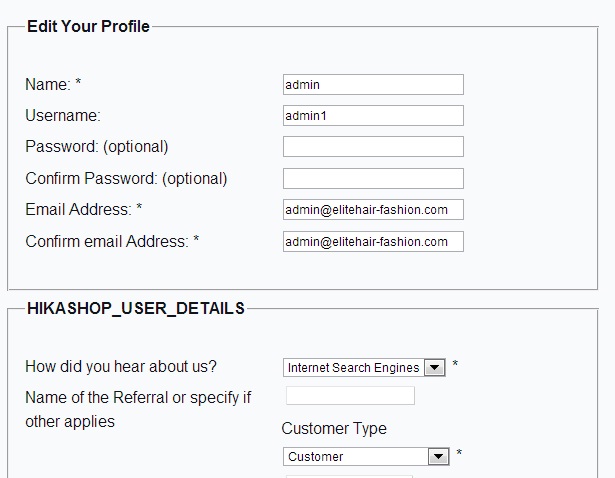Click the "Confirm email Address: *" label
This screenshot has width=615, height=478.
pyautogui.click(x=112, y=242)
